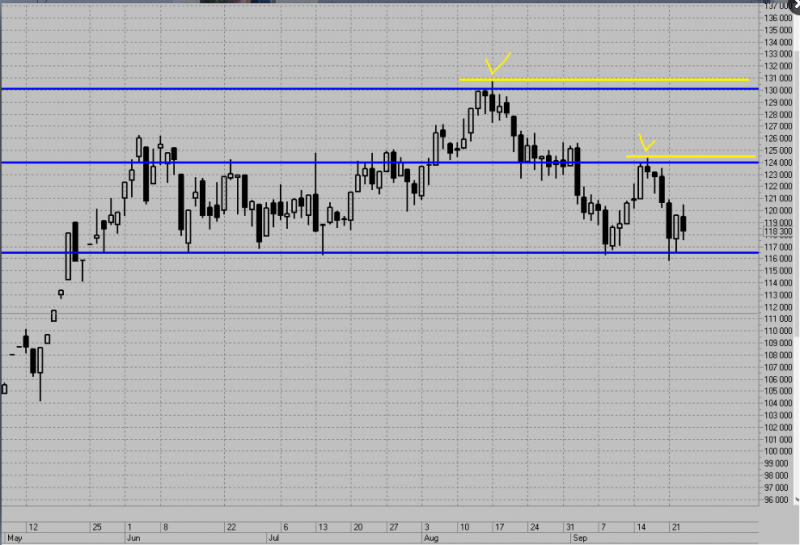800x545 pixels.
Task: Select the lower yellow line near 124 500
Action: [691, 156]
